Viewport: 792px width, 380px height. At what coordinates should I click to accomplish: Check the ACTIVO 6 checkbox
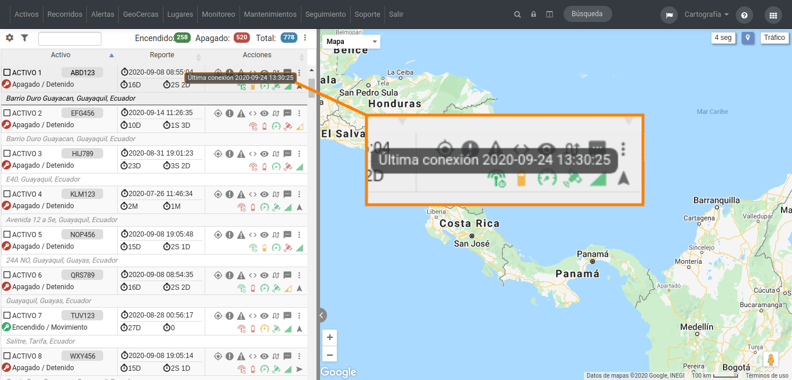[x=7, y=275]
